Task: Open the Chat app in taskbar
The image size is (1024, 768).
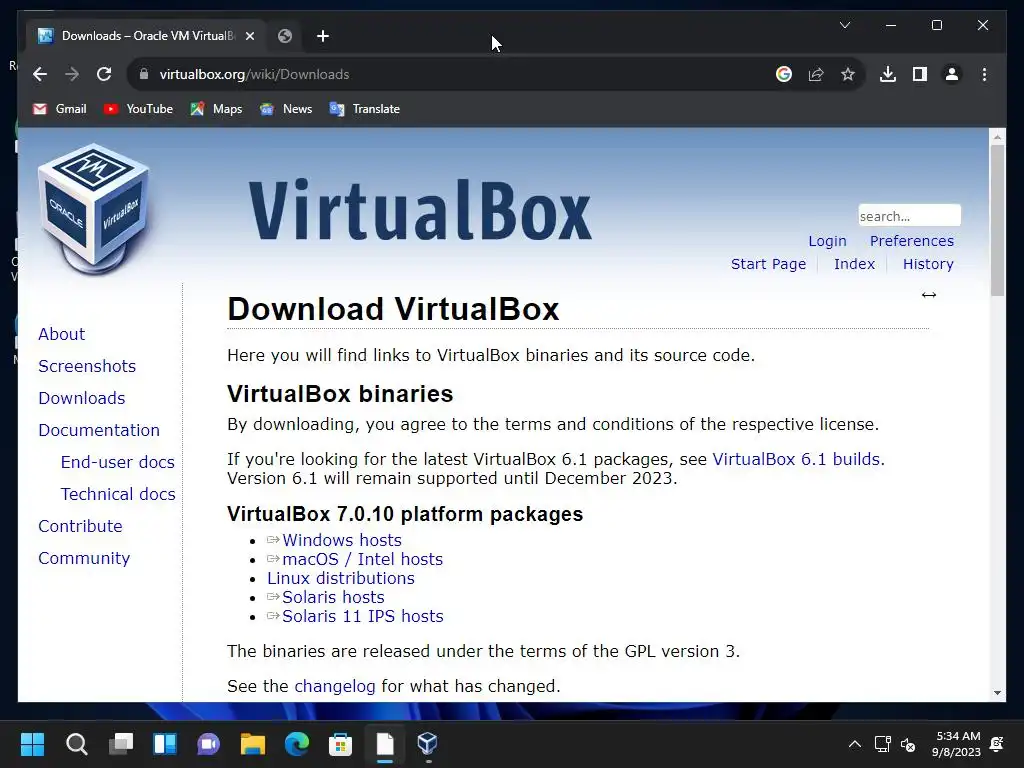Action: [208, 744]
